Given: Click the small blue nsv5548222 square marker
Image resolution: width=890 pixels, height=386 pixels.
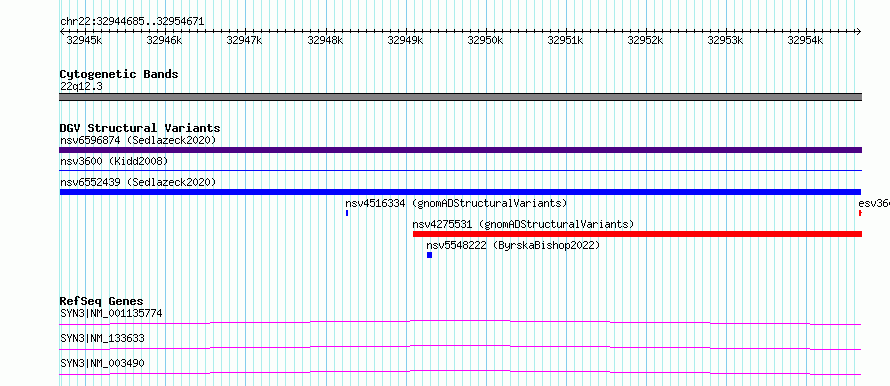Looking at the screenshot, I should 430,255.
